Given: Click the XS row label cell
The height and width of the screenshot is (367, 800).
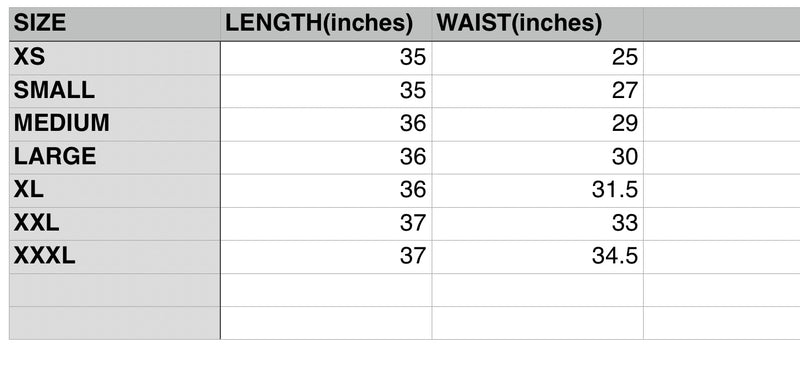Looking at the screenshot, I should [x=115, y=58].
